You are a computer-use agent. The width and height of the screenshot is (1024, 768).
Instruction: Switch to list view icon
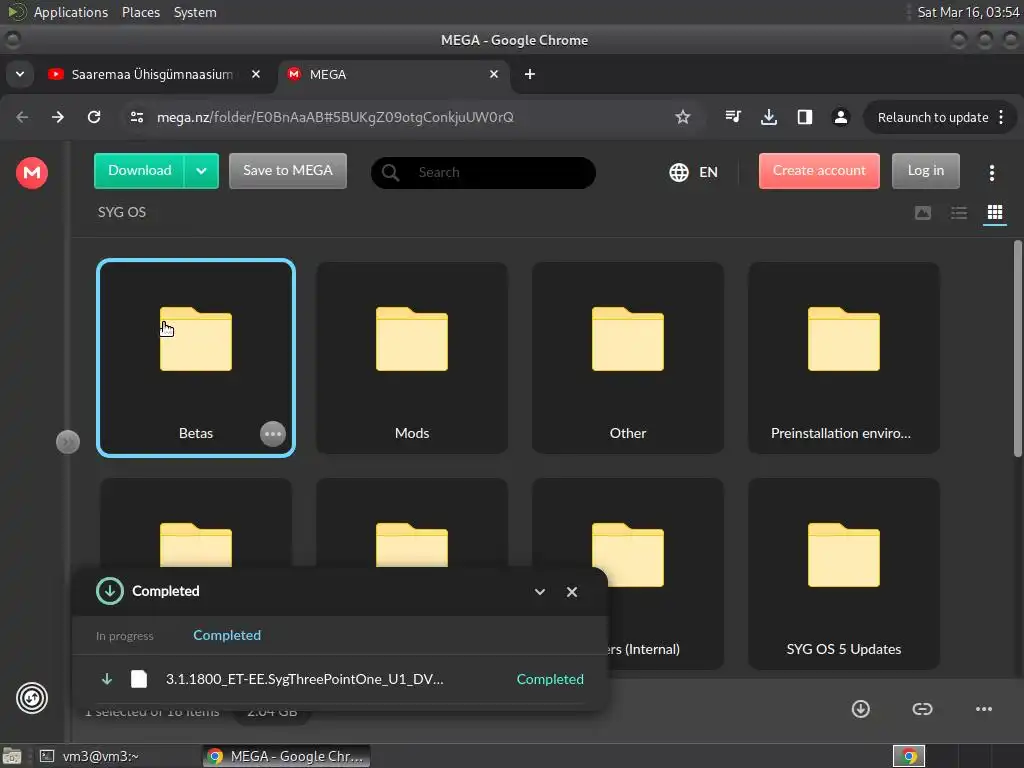(959, 213)
